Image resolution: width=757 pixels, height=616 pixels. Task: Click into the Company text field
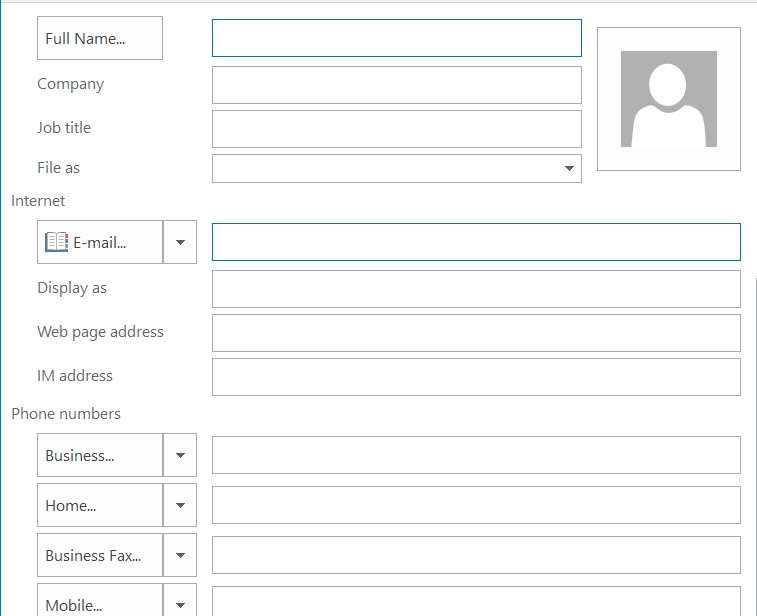coord(396,85)
